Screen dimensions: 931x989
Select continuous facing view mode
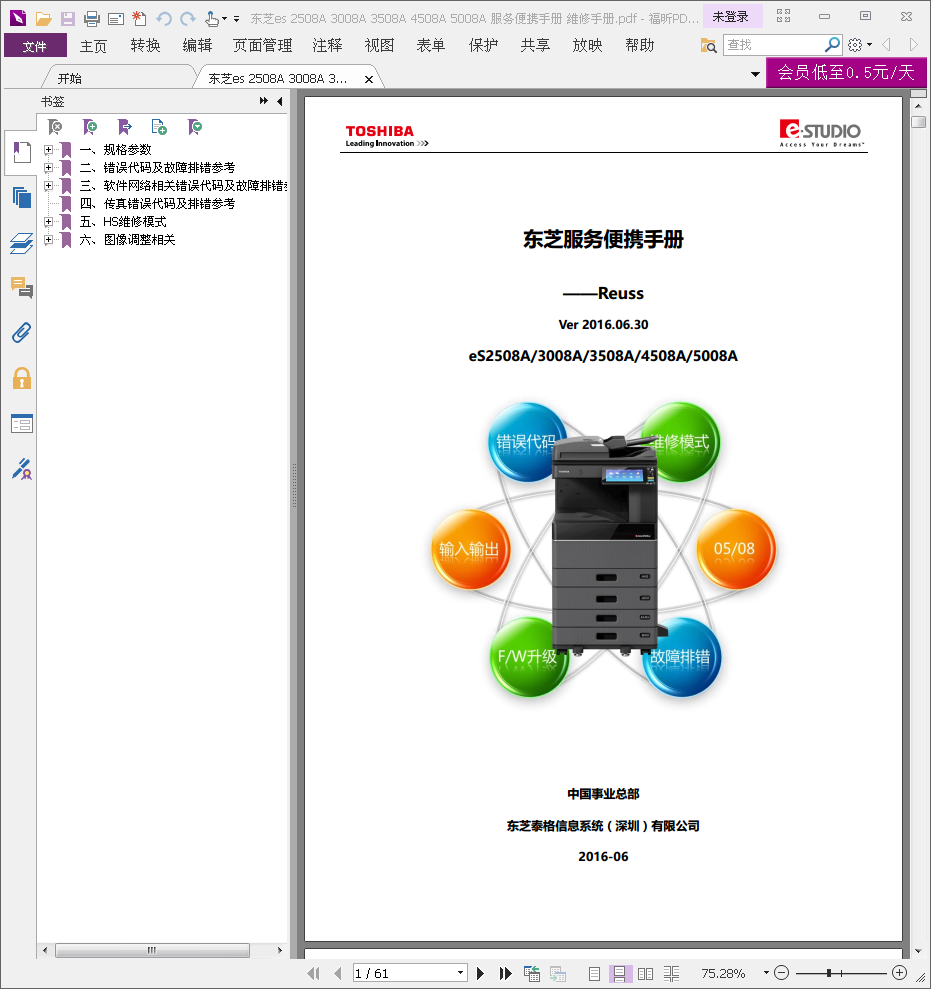coord(671,974)
